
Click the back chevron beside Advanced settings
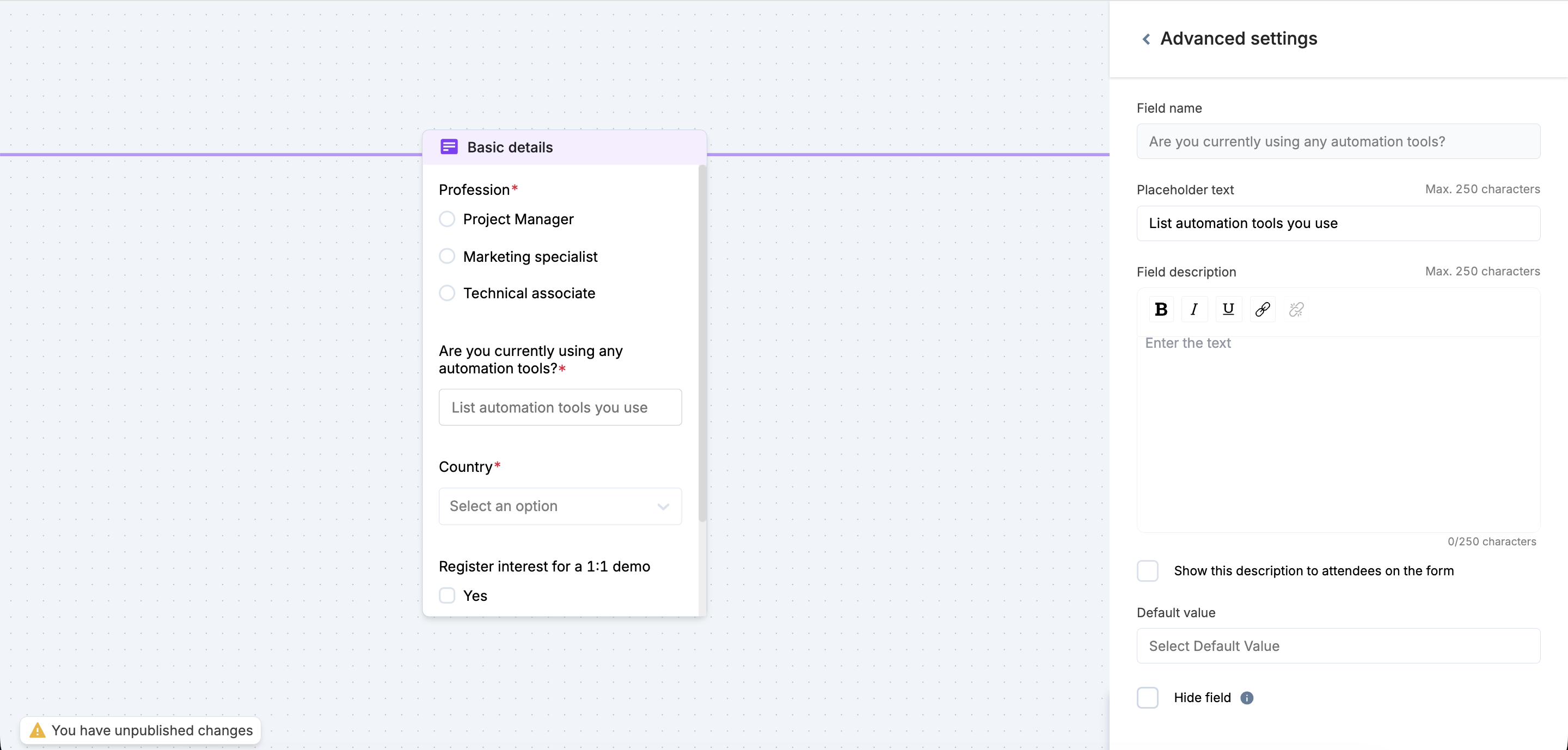coord(1146,39)
